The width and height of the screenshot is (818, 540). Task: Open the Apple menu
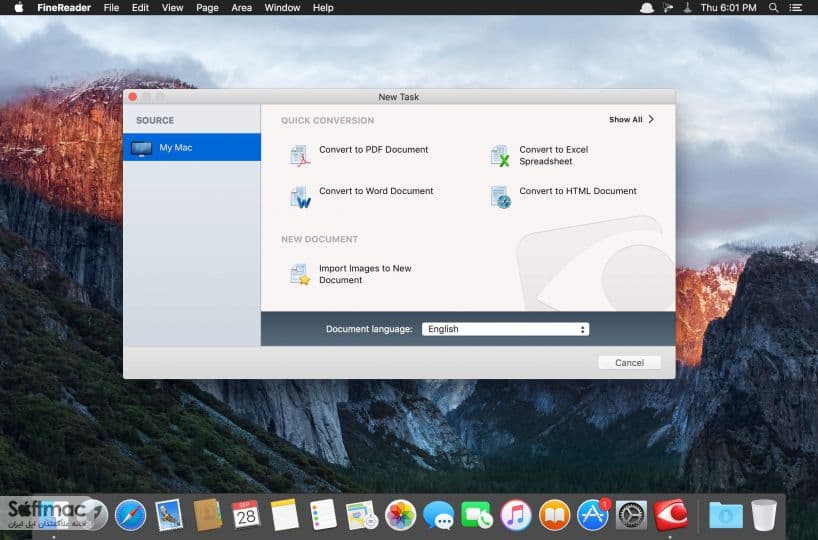[x=19, y=7]
